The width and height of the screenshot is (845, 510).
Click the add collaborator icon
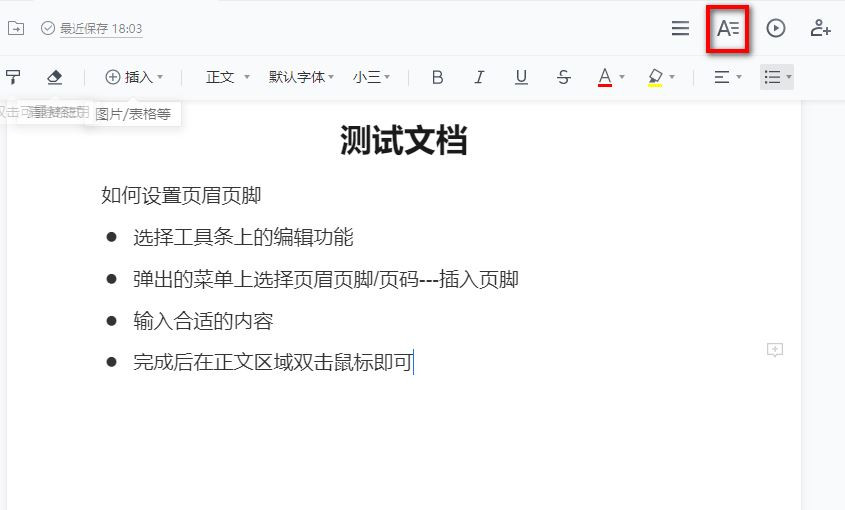click(x=820, y=29)
